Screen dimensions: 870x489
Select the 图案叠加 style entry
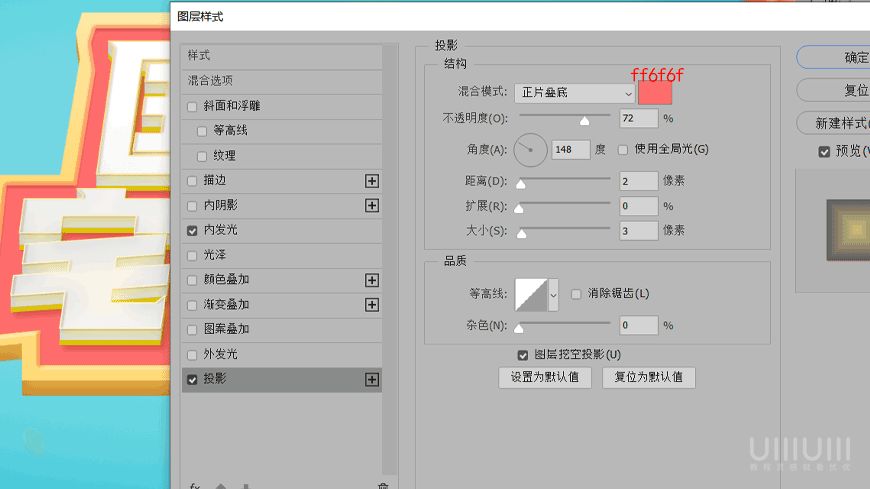(x=281, y=330)
